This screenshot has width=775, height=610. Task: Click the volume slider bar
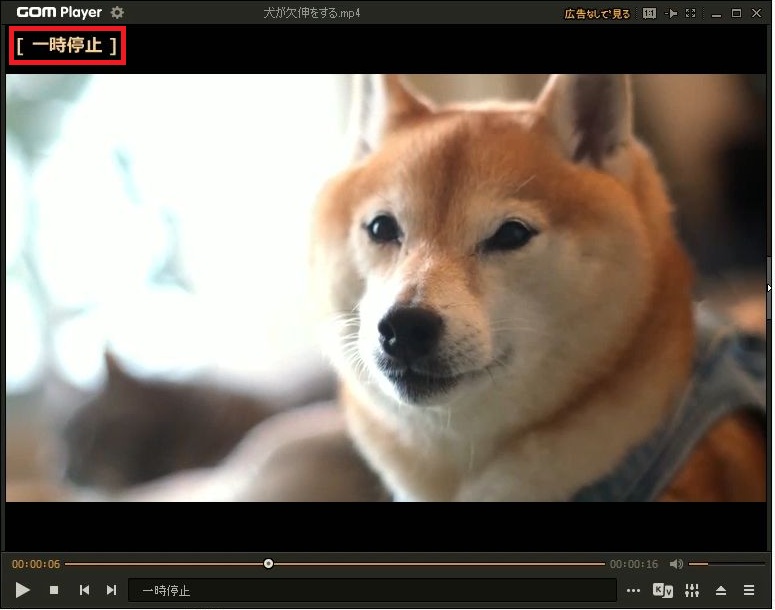click(712, 564)
